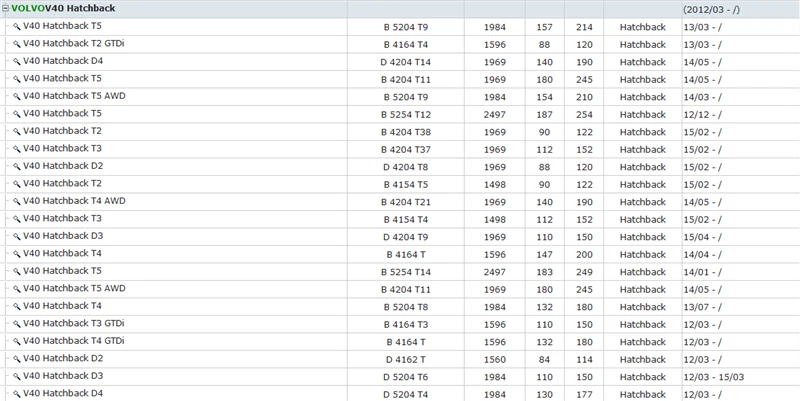Image resolution: width=800 pixels, height=401 pixels.
Task: Click the power value 157
Action: pos(544,28)
